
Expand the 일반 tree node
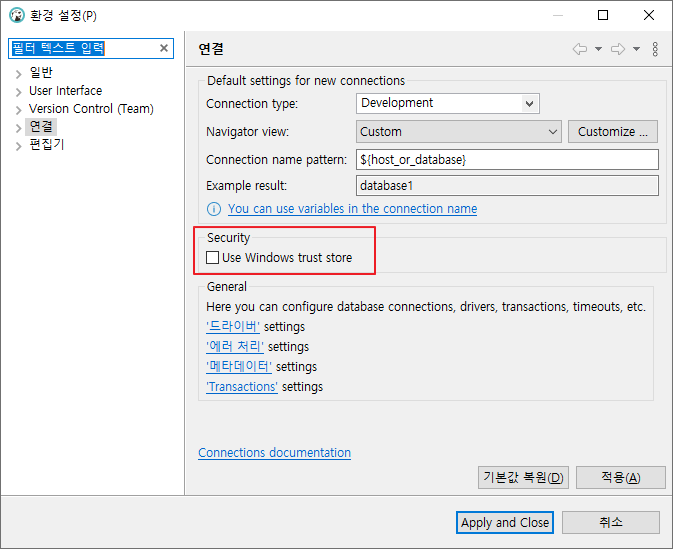point(18,74)
